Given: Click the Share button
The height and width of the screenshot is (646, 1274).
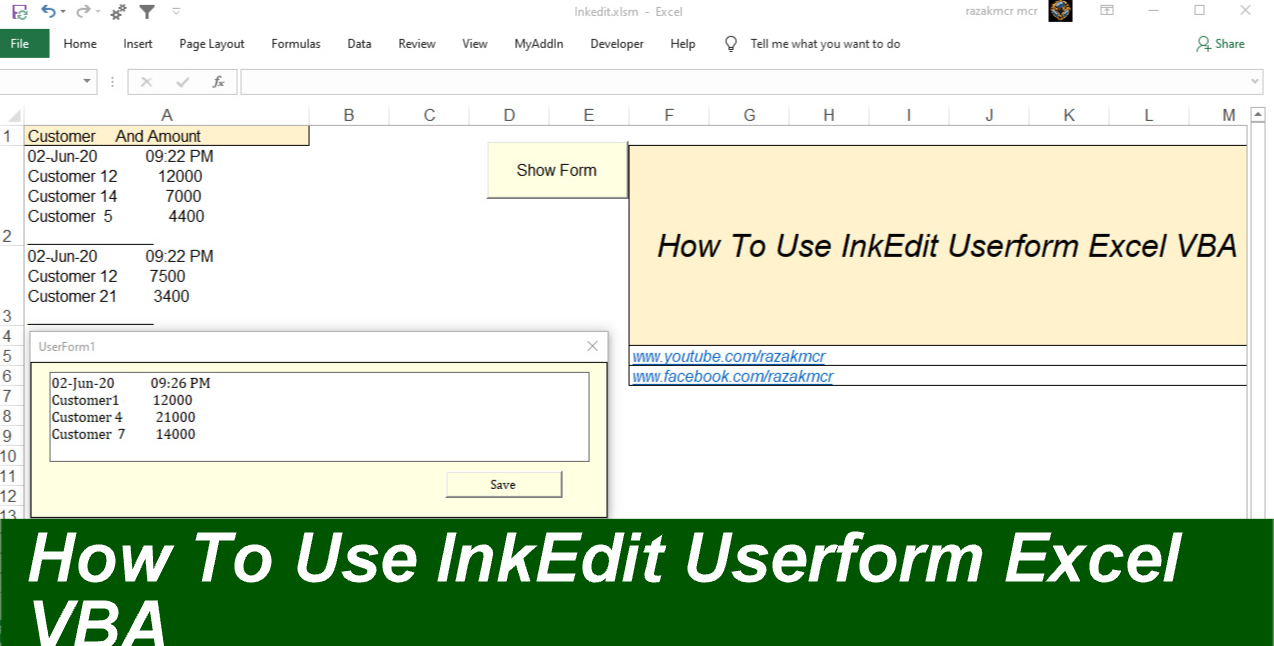Looking at the screenshot, I should 1220,44.
